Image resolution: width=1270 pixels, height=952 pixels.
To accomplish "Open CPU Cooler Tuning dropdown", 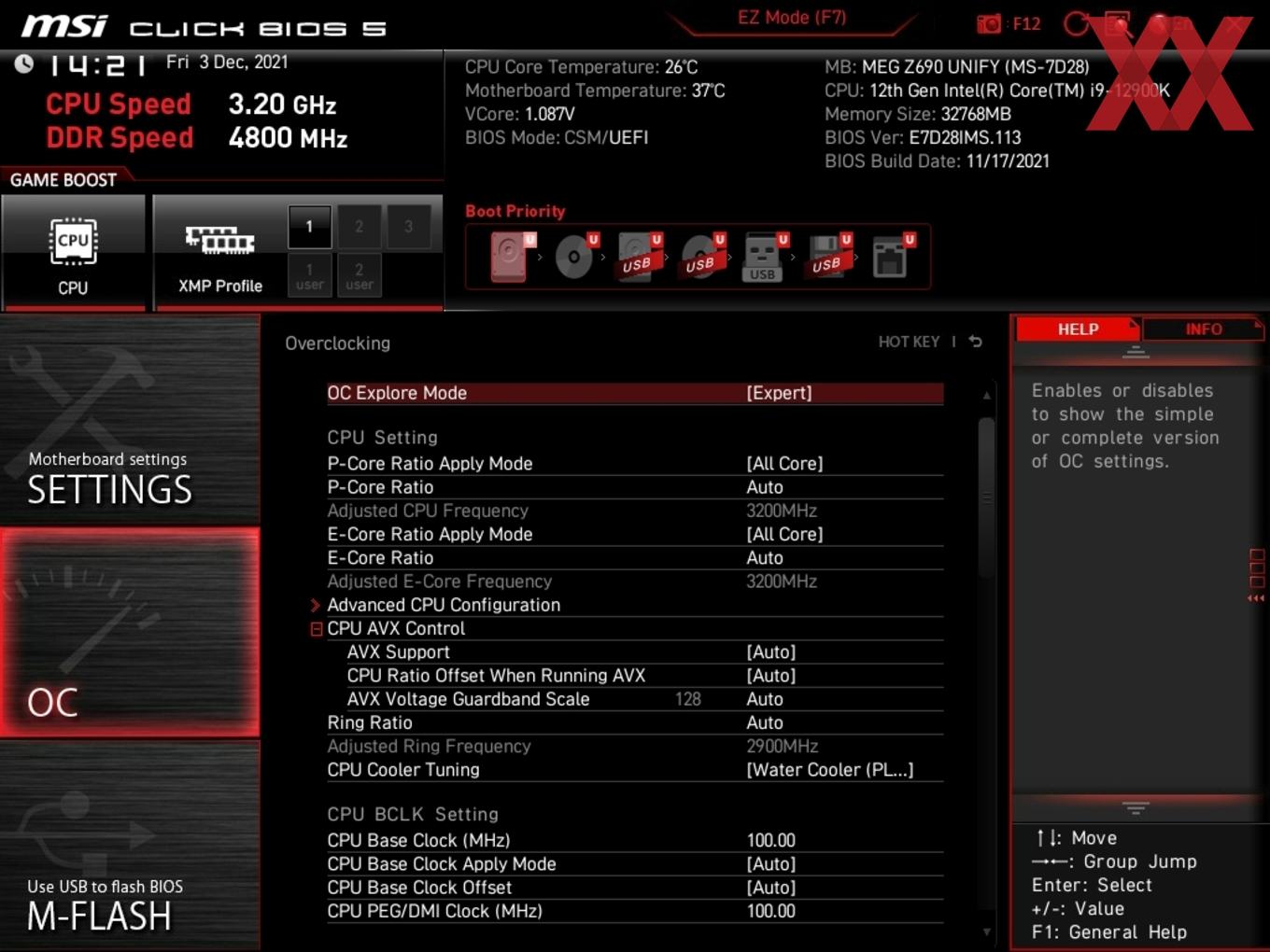I will (829, 769).
